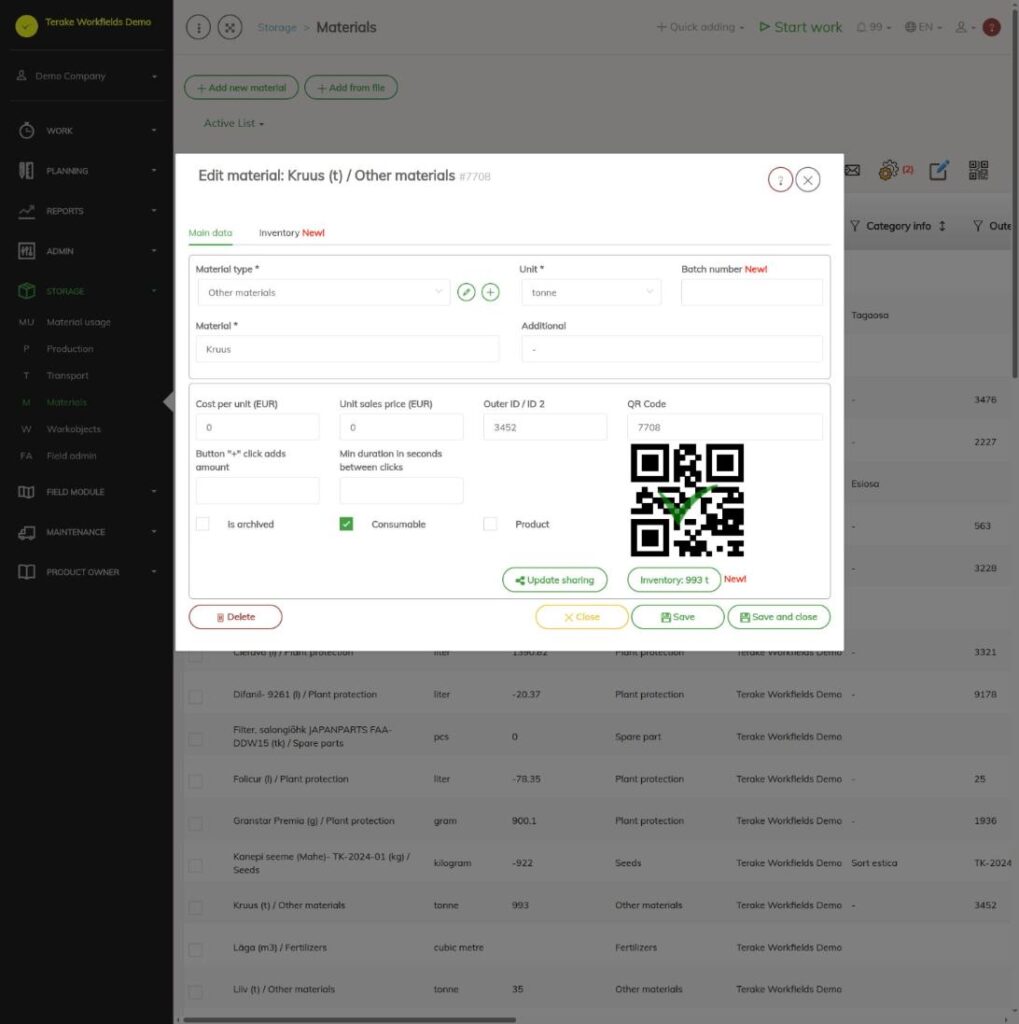Click the Product owner book icon
Screen dimensions: 1019x1024
(x=26, y=571)
